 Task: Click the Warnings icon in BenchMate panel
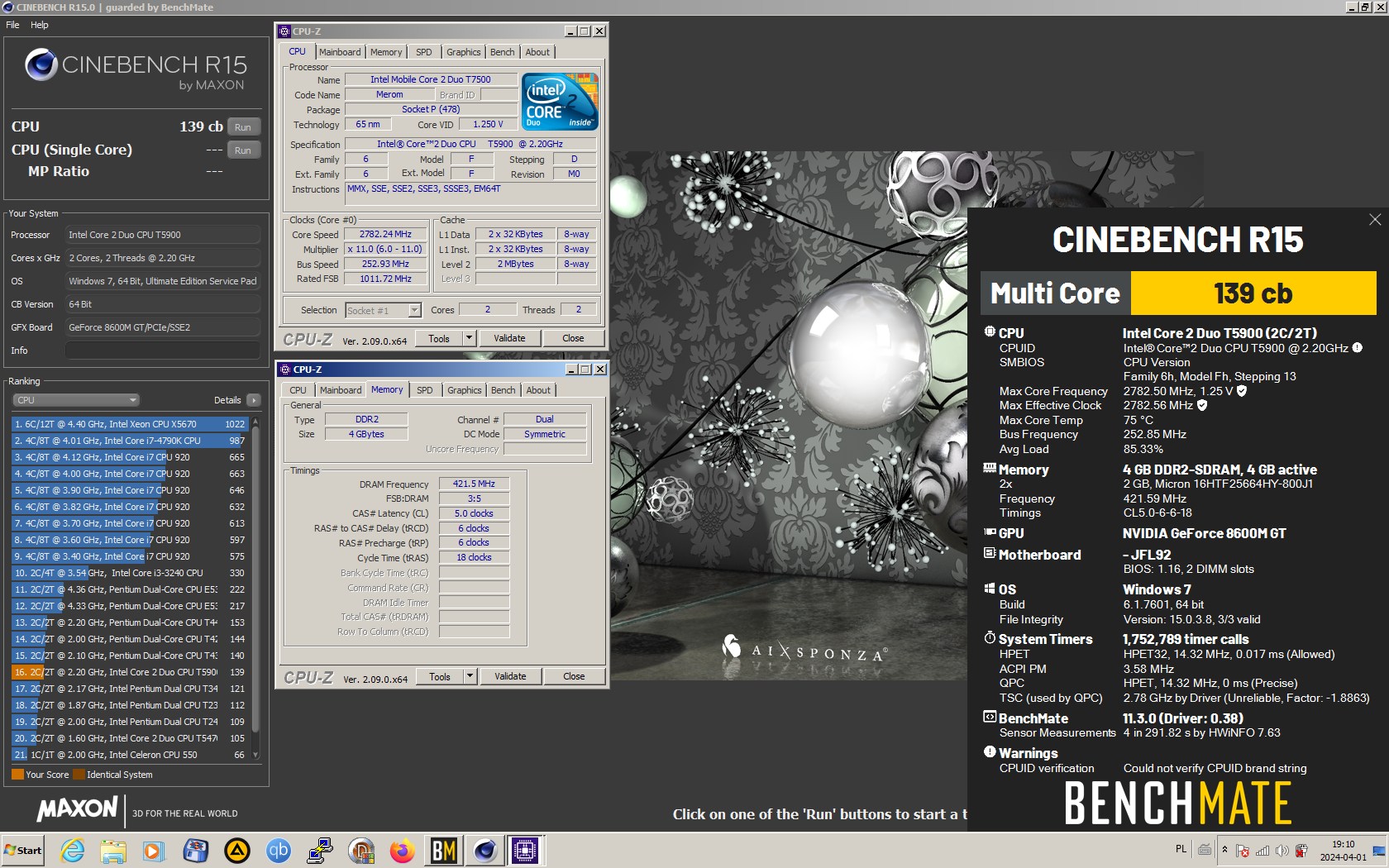point(990,751)
